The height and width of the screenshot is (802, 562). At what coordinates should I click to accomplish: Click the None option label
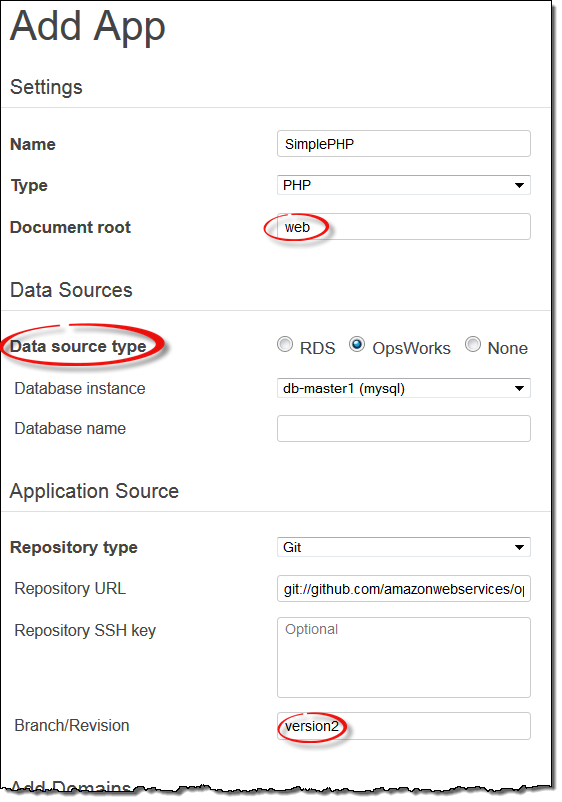(x=507, y=348)
